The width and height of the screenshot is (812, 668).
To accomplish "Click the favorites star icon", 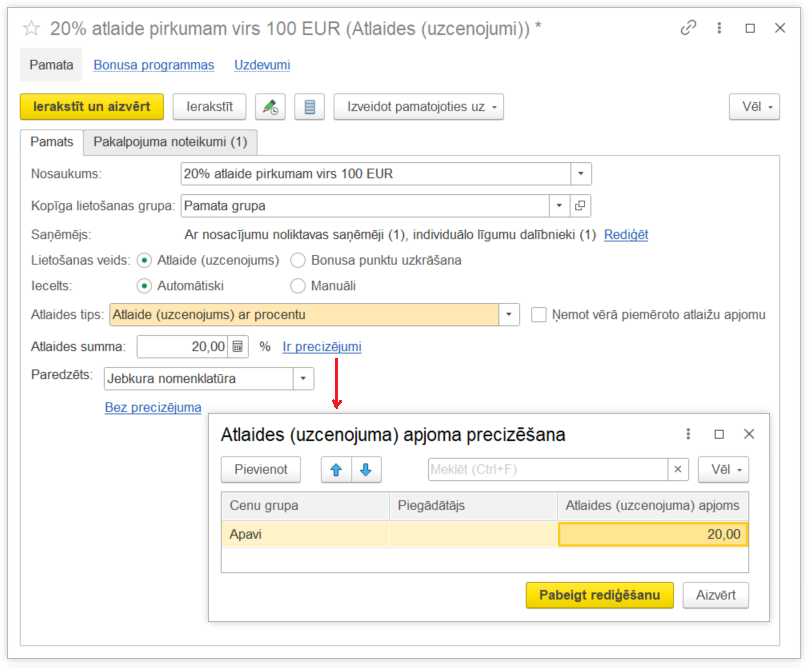I will (x=32, y=29).
